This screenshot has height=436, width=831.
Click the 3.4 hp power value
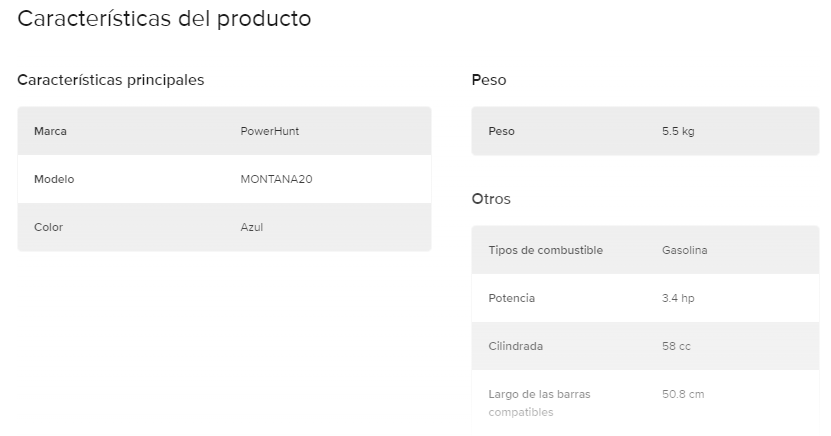coord(678,298)
